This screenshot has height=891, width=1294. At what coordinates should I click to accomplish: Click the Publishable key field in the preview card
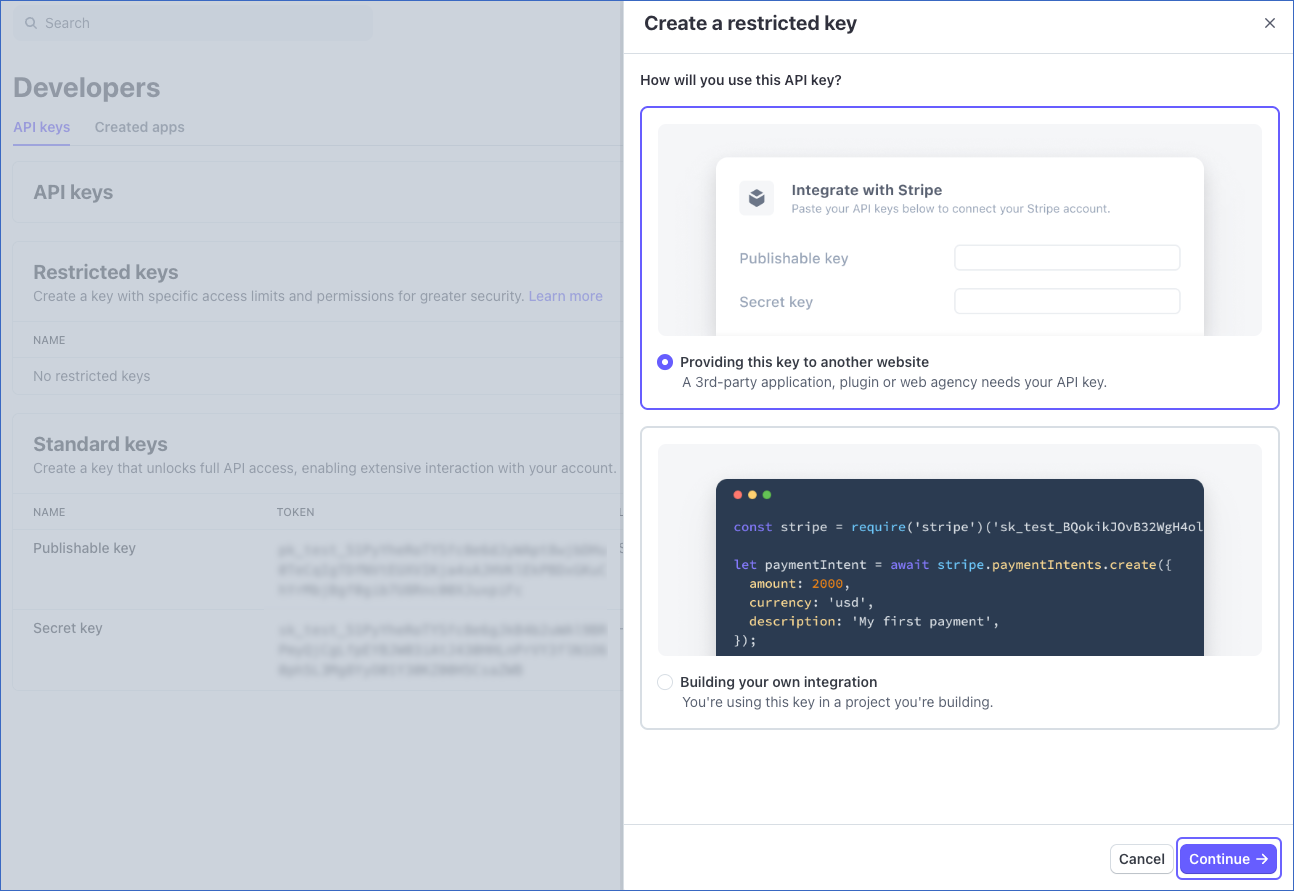1066,257
